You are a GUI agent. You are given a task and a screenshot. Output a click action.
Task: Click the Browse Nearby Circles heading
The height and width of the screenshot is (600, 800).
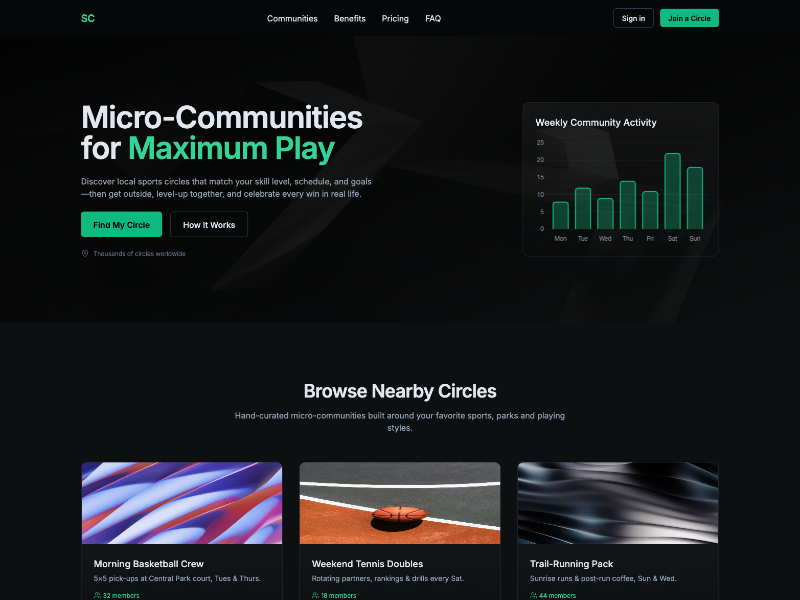[400, 391]
